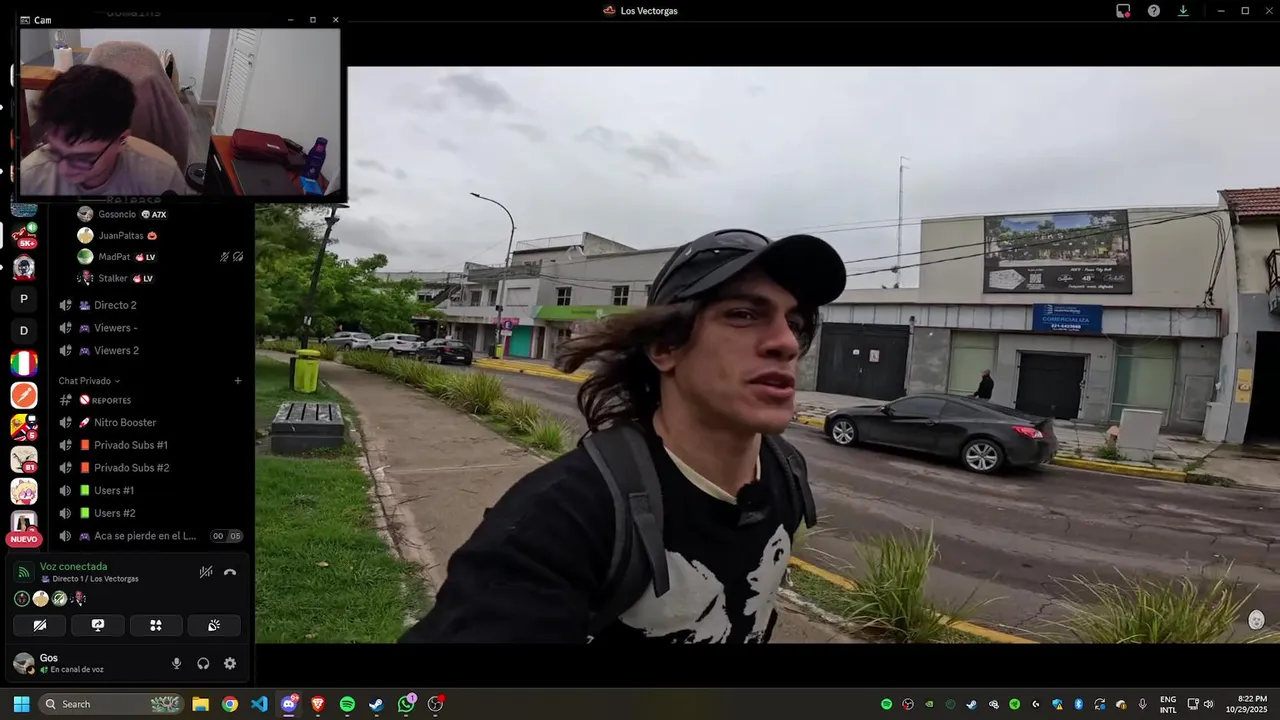Join the Users #1 voice channel
This screenshot has width=1280, height=720.
pos(150,490)
